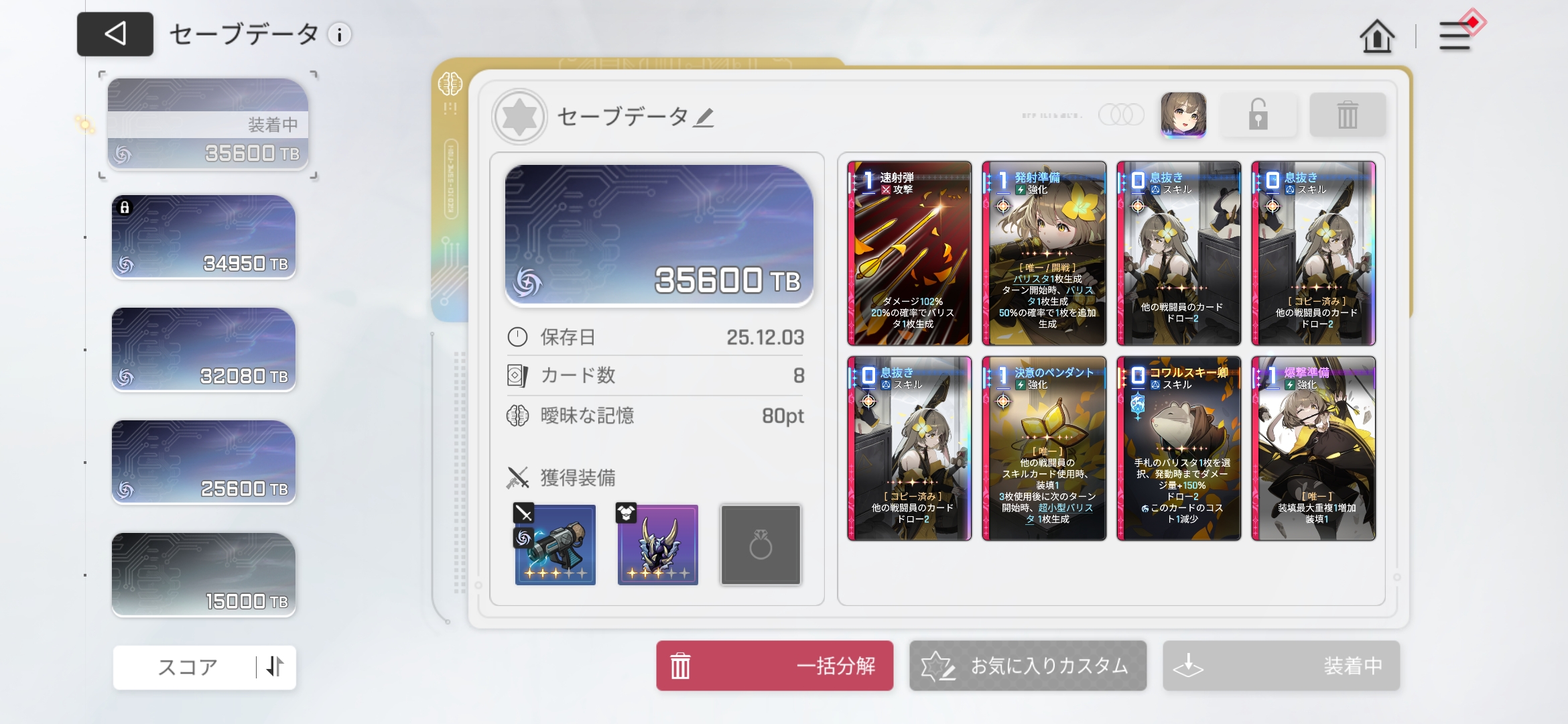Viewport: 1568px width, 724px height.
Task: Select the 32080 TB save slot
Action: tap(204, 349)
